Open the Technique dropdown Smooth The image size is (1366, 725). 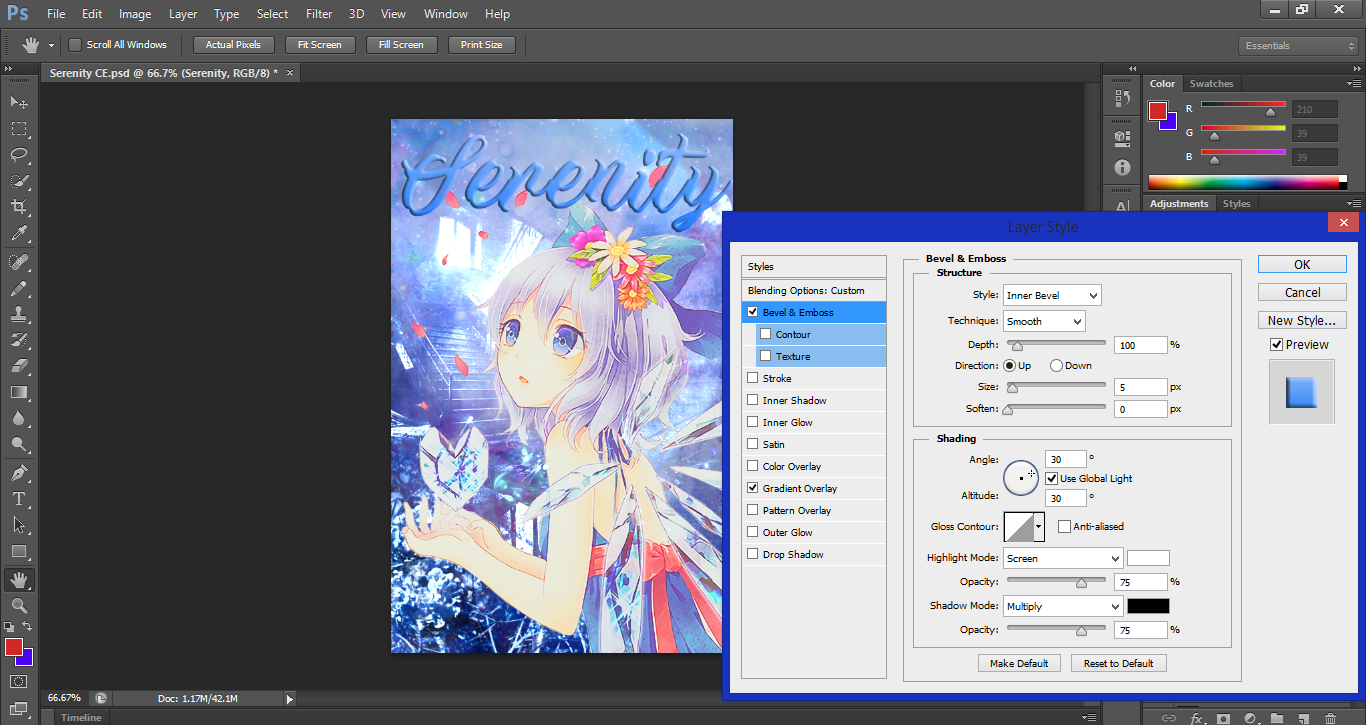[1044, 321]
